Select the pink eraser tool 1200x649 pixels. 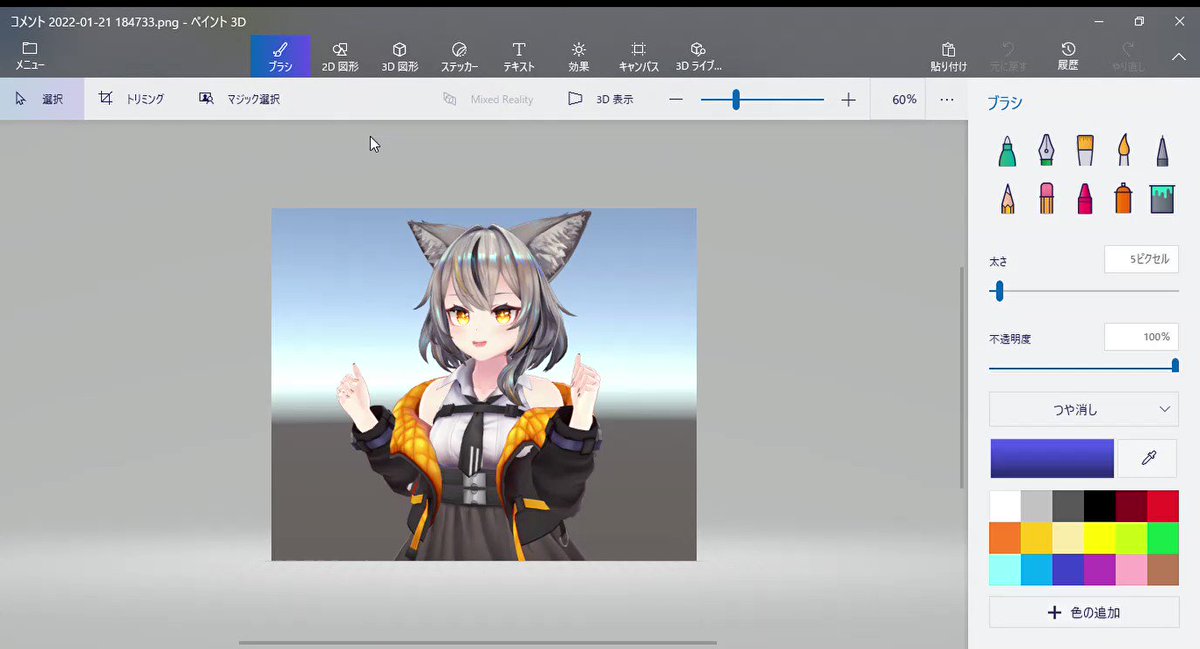point(1046,198)
